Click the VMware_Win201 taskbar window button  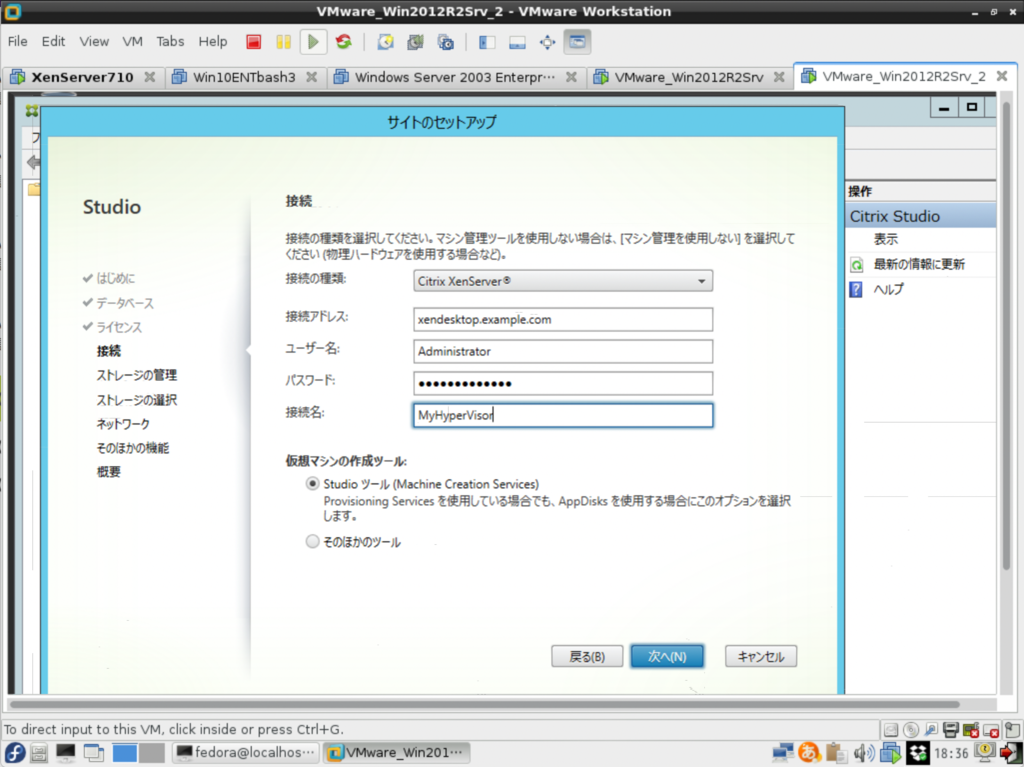[397, 753]
